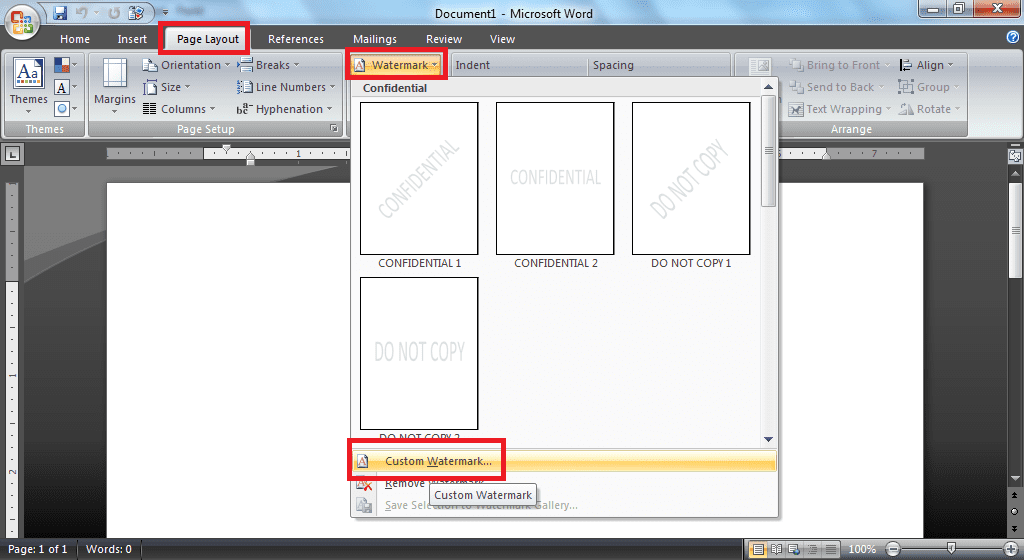Undo the last action in Quick Access toolbar
Viewport: 1024px width, 560px height.
(82, 12)
